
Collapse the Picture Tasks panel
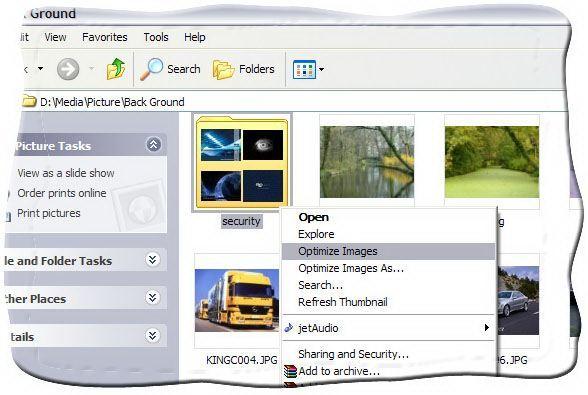click(153, 144)
